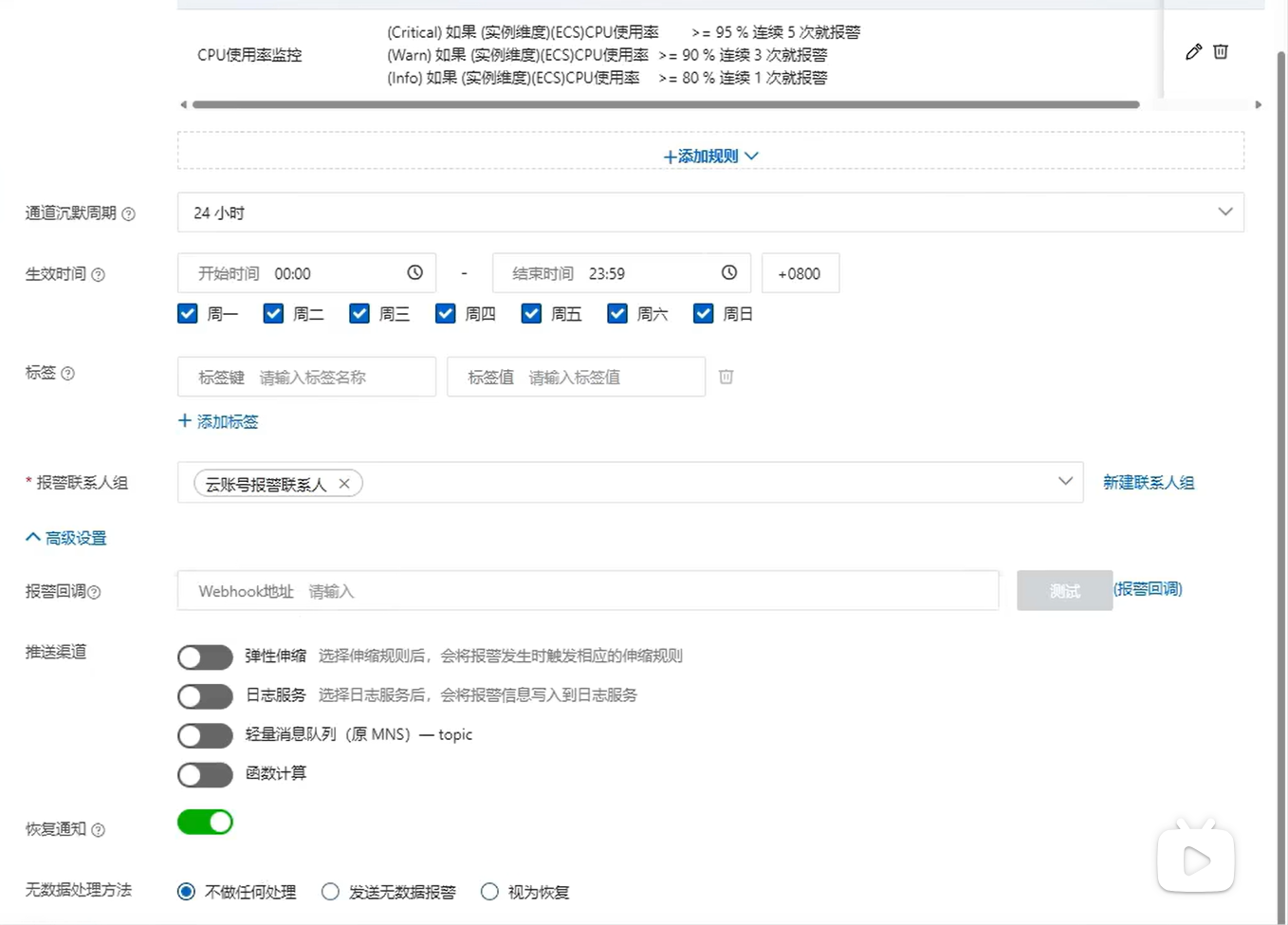Turn off 恢复通知 green toggle
Image resolution: width=1288 pixels, height=925 pixels.
click(205, 822)
